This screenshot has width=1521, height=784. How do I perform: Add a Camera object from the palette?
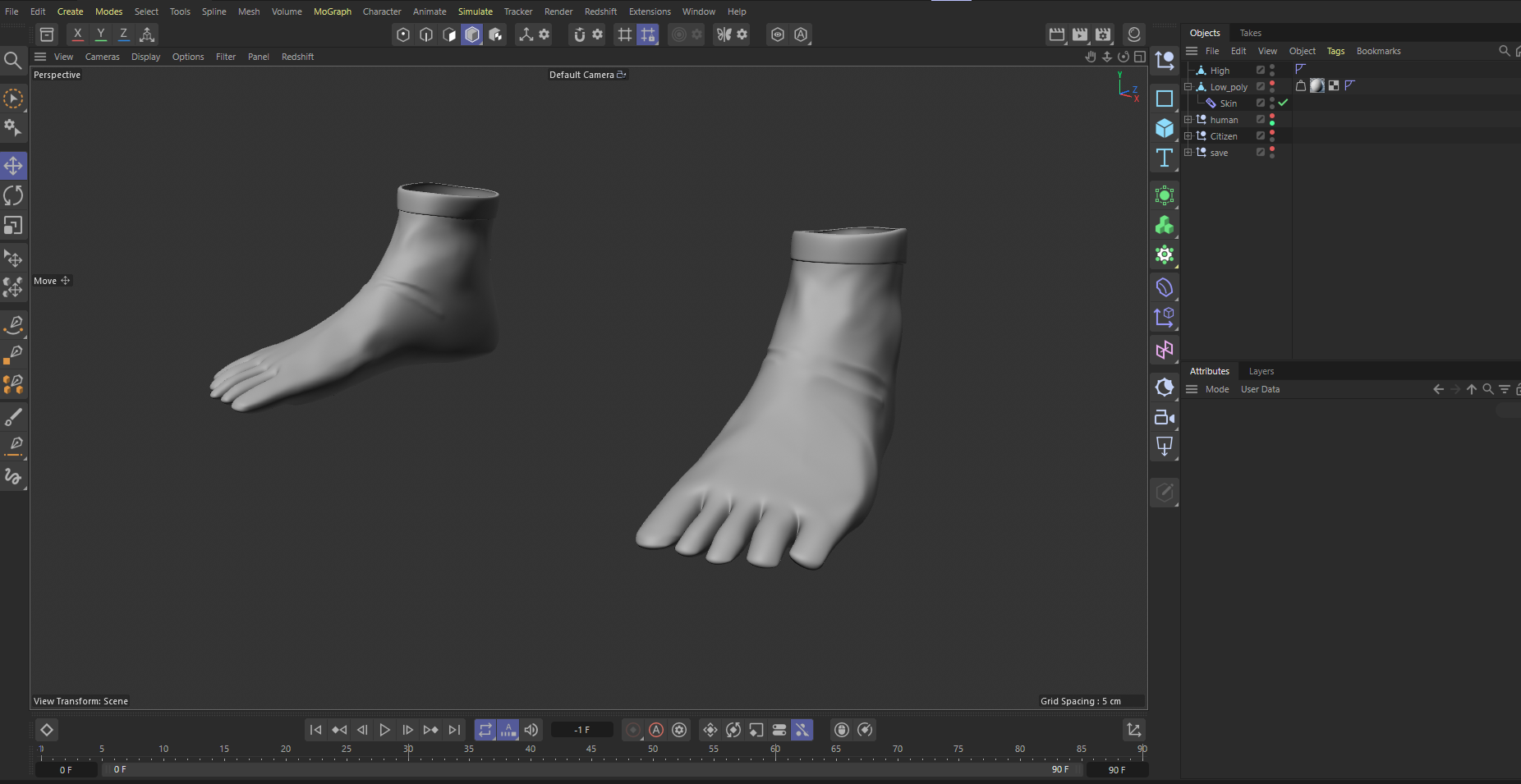coord(1165,418)
